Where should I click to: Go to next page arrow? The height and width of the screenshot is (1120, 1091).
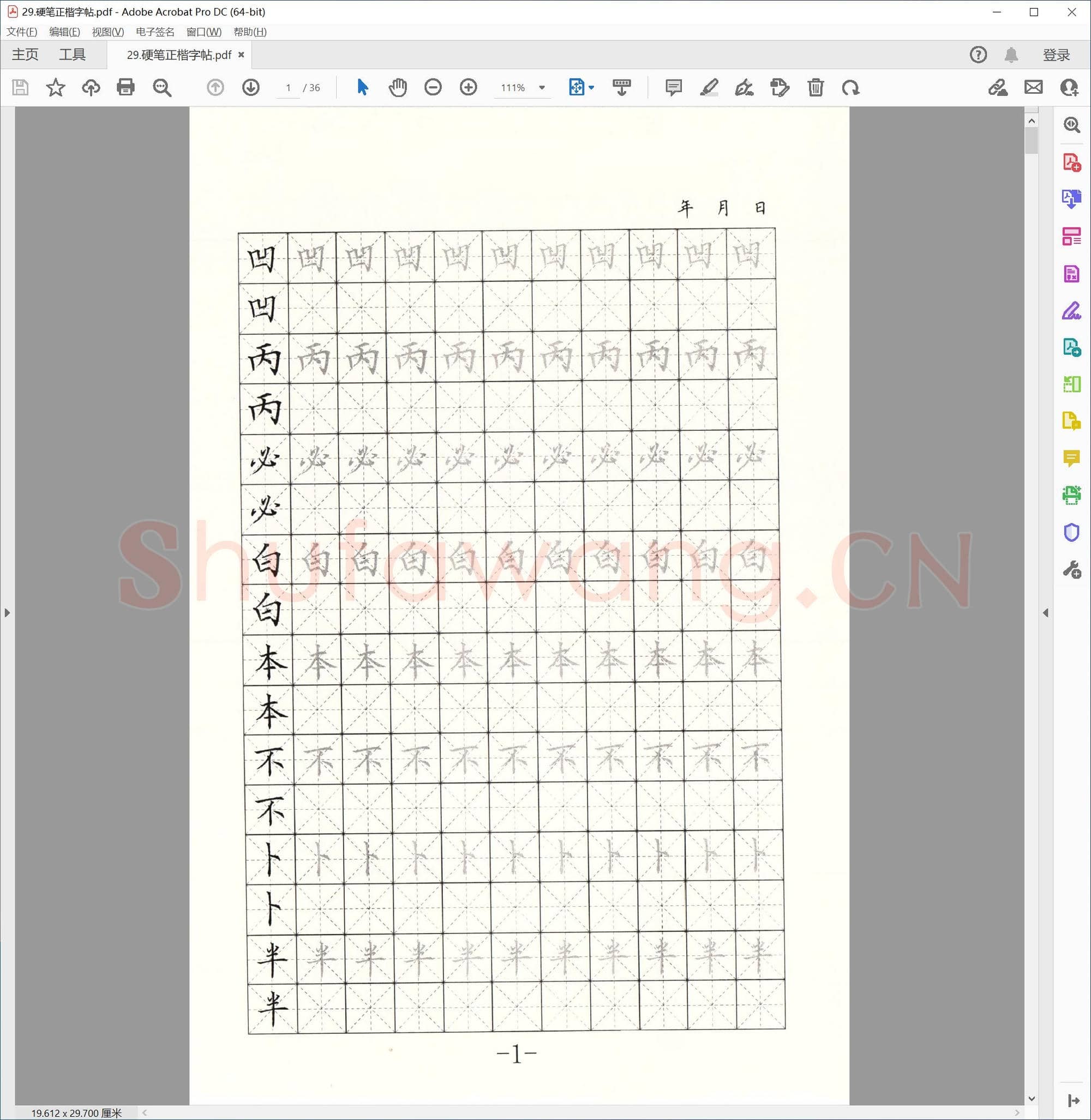coord(250,88)
